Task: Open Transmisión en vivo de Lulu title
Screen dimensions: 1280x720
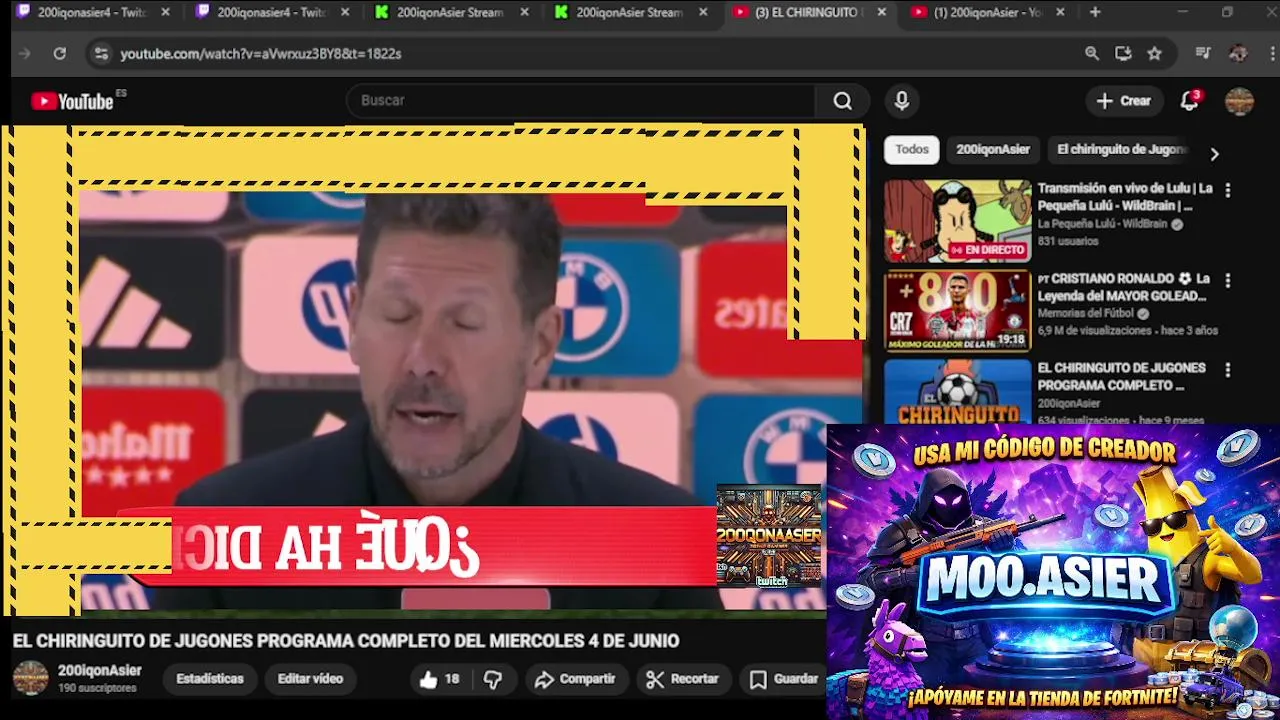Action: click(x=1125, y=197)
